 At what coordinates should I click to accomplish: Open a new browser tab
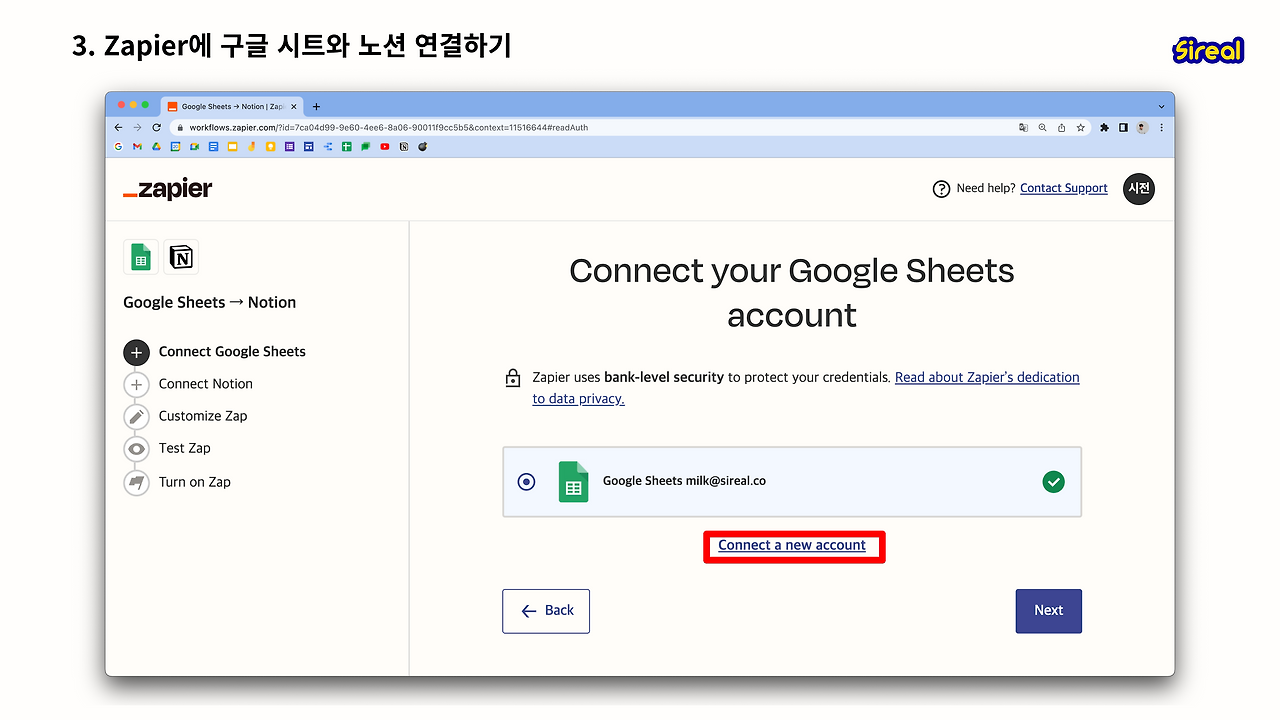(x=316, y=106)
